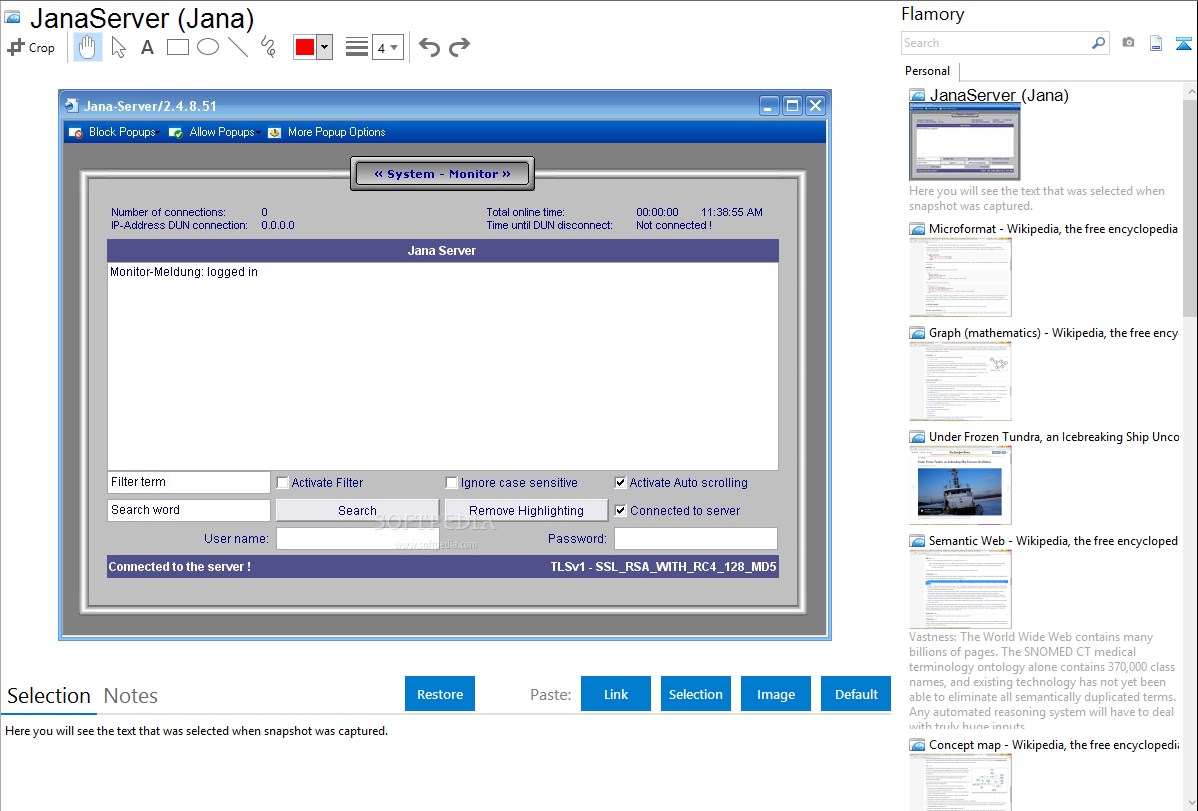Click the Allow Popups toolbar icon
The image size is (1198, 811).
click(x=176, y=132)
